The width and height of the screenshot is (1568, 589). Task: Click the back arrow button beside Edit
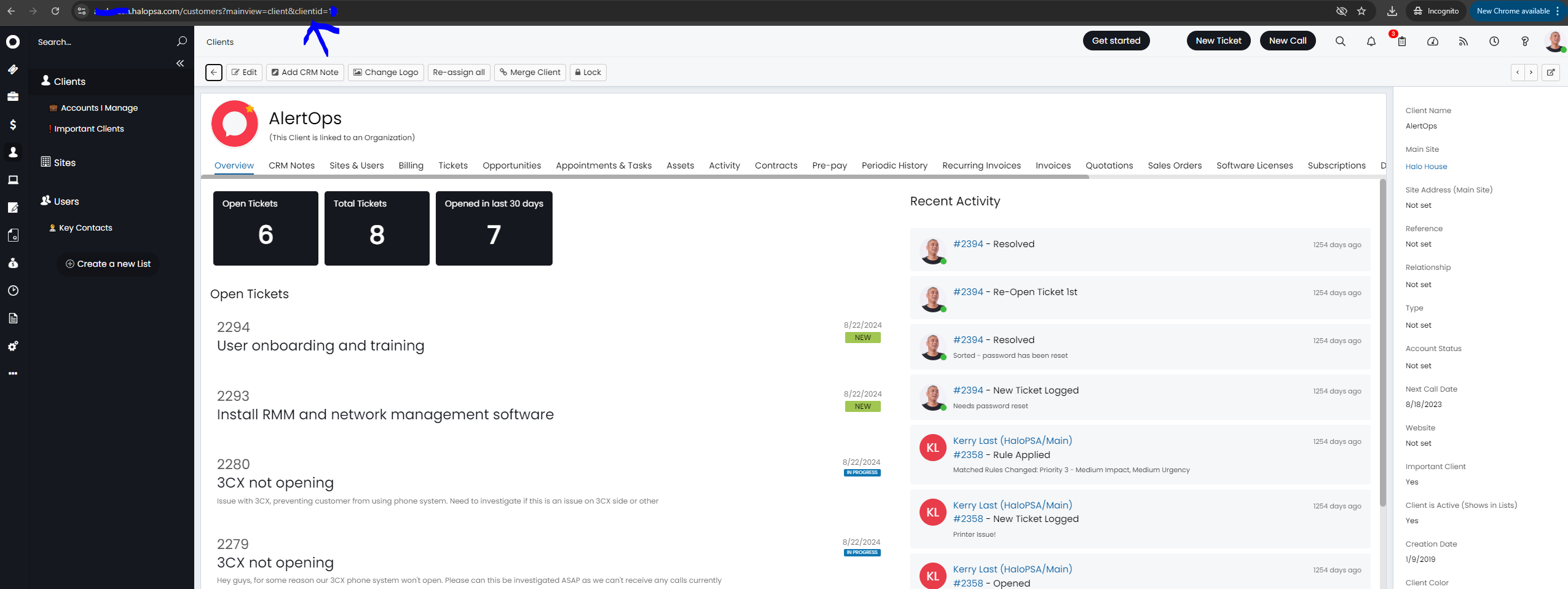(213, 73)
